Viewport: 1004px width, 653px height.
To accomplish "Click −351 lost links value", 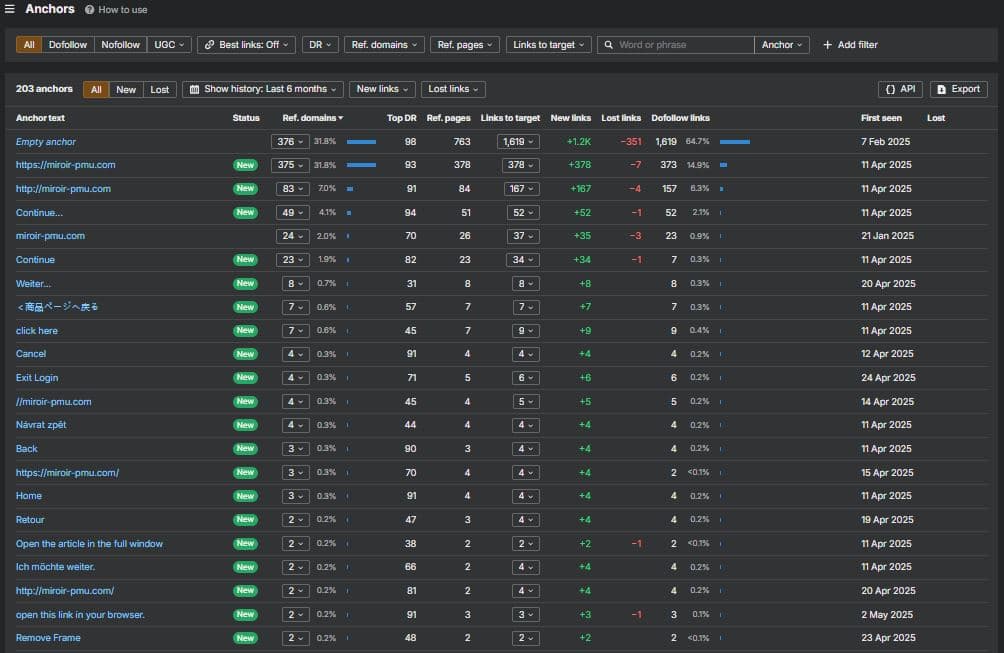I will point(631,141).
